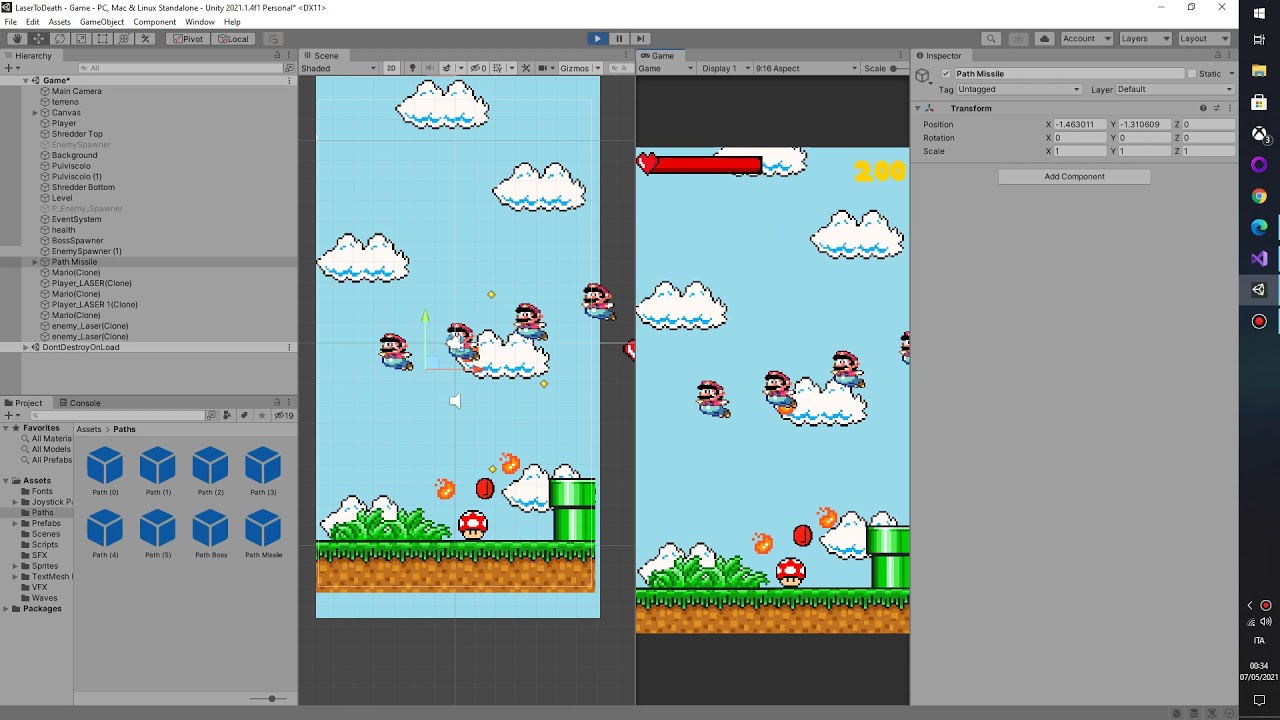Open the Collab services icon
The height and width of the screenshot is (720, 1280).
point(1018,39)
